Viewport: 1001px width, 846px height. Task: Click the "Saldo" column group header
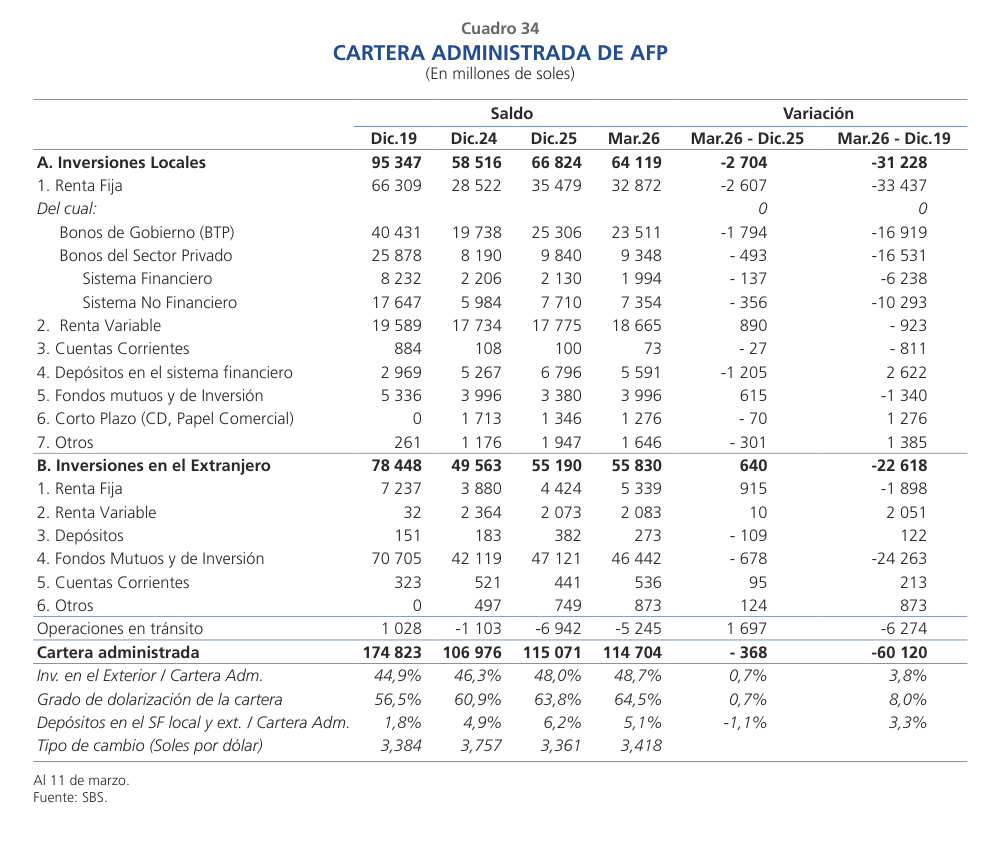point(511,114)
